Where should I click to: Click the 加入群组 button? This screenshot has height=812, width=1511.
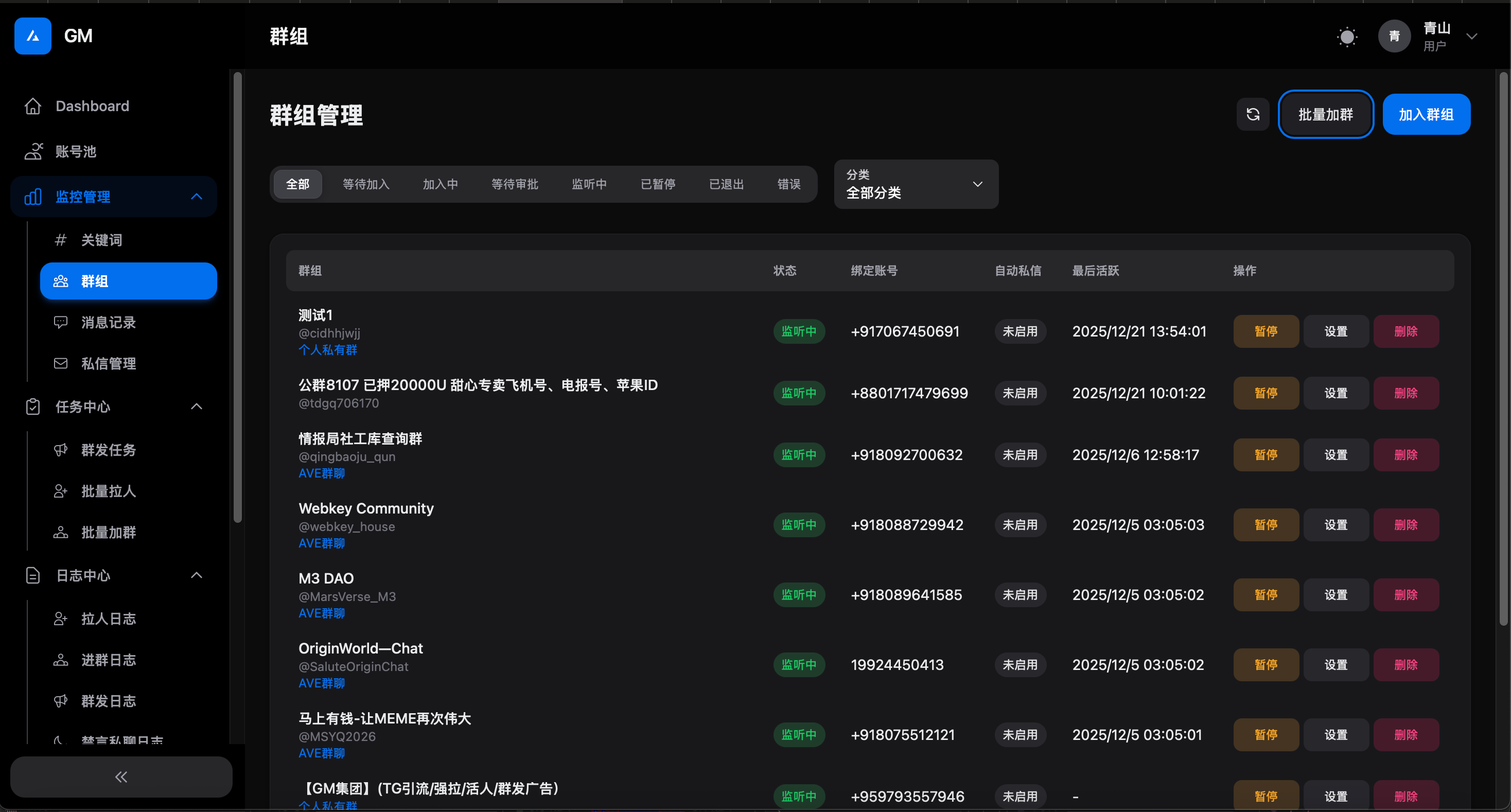[1426, 114]
